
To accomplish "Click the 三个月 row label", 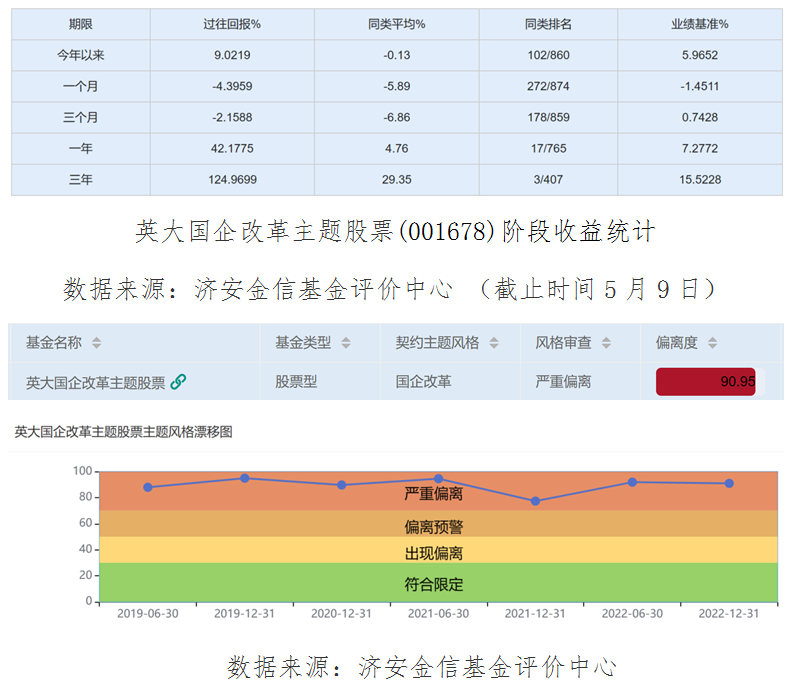I will coord(81,117).
